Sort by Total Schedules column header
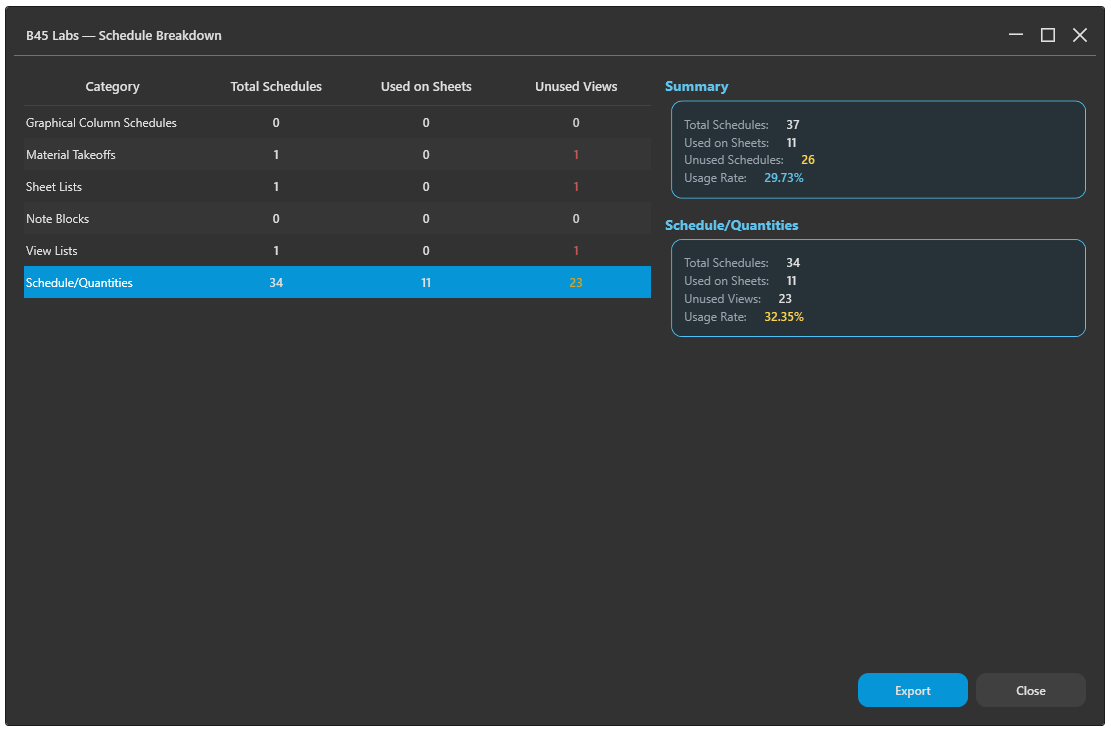1111x732 pixels. 276,86
